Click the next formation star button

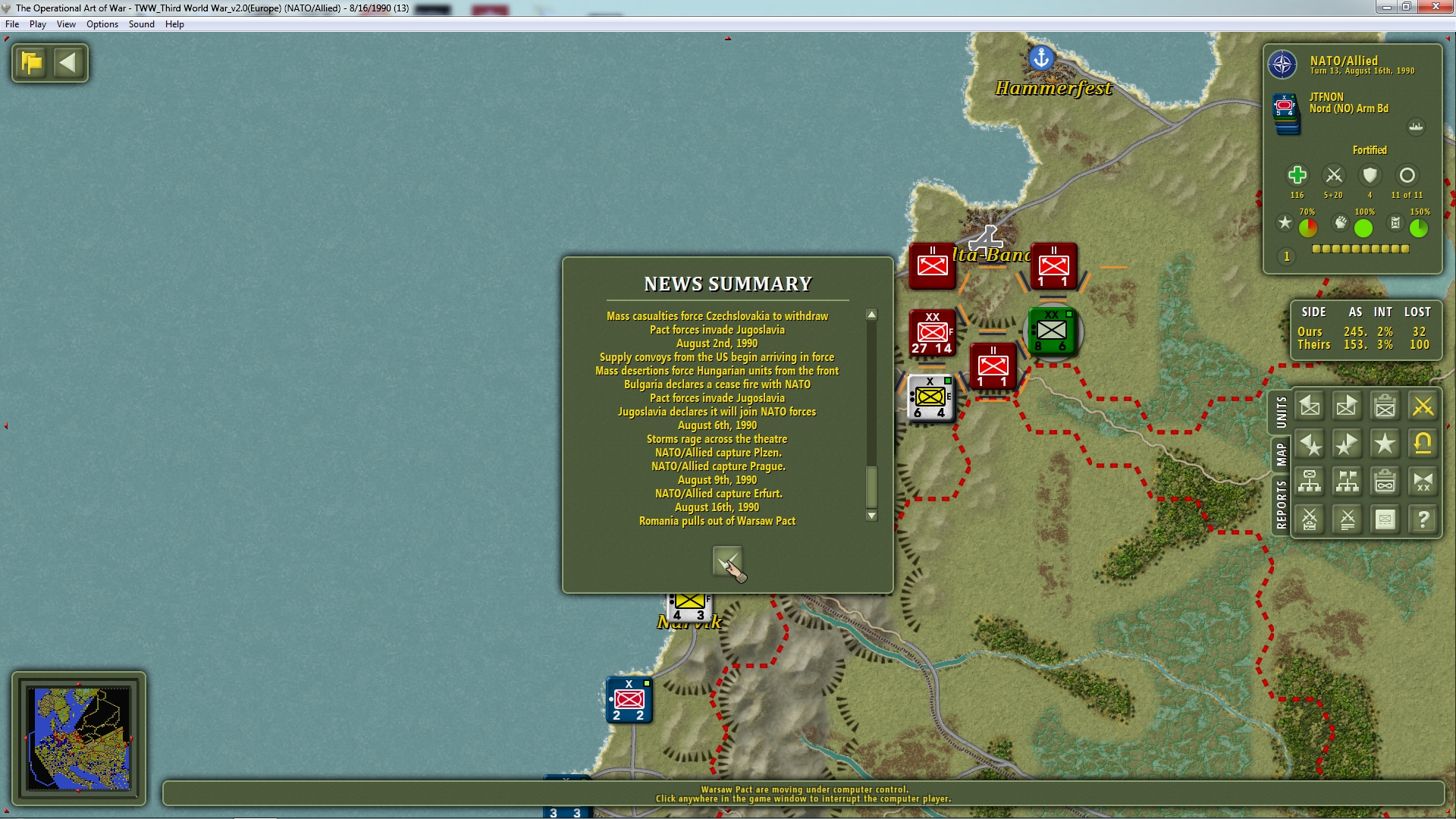pyautogui.click(x=1348, y=444)
